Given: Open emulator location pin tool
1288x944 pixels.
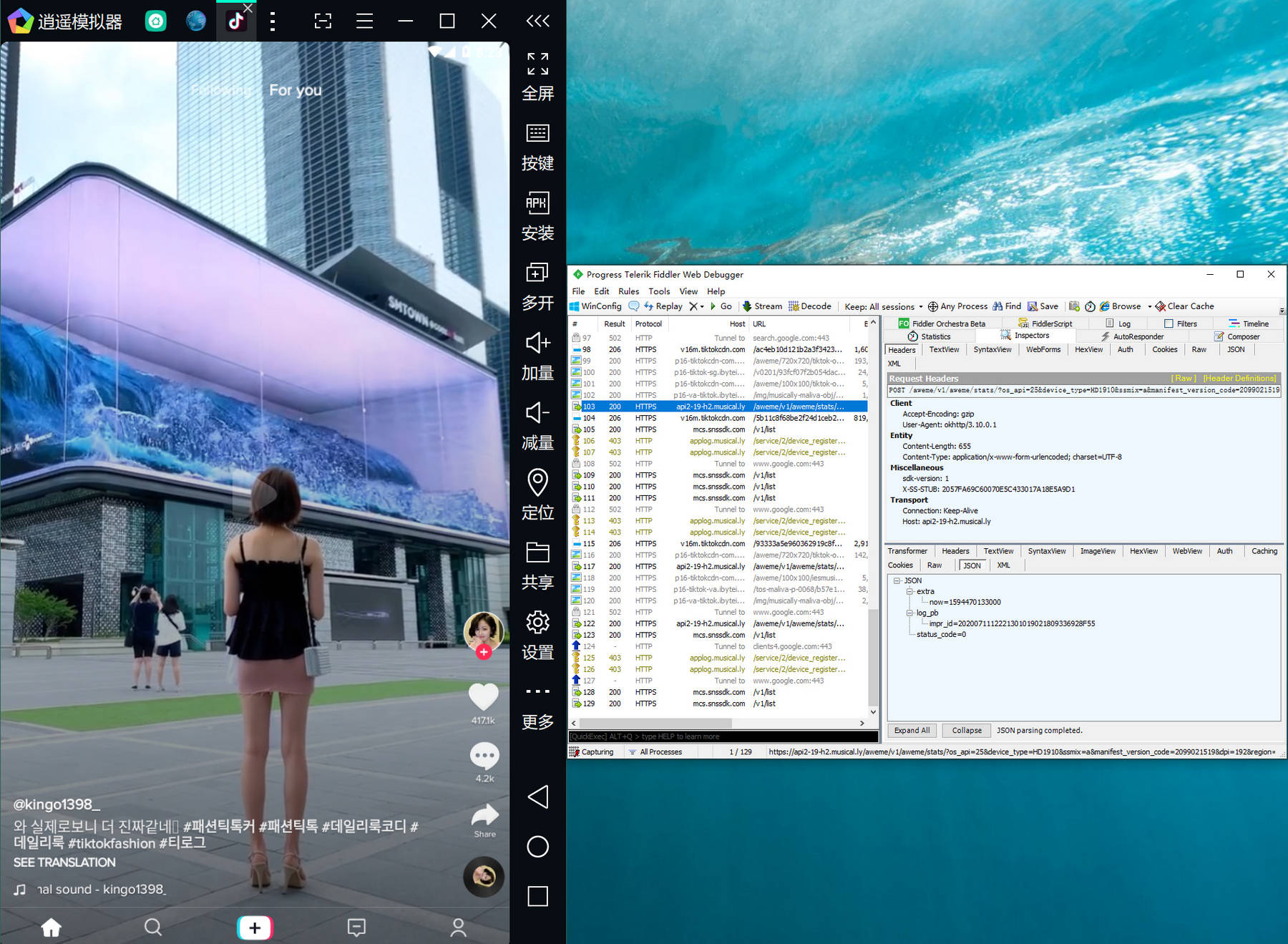Looking at the screenshot, I should point(537,483).
